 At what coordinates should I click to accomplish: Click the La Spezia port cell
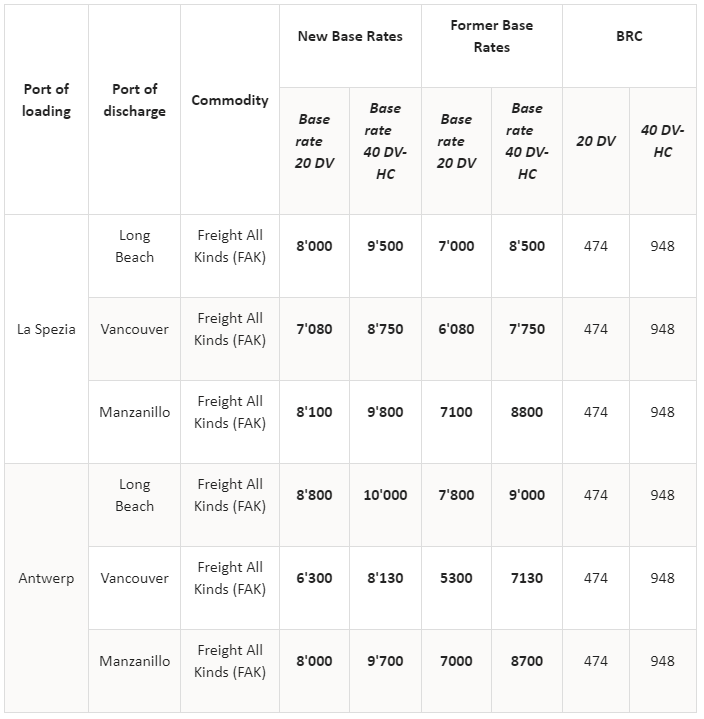tap(46, 329)
